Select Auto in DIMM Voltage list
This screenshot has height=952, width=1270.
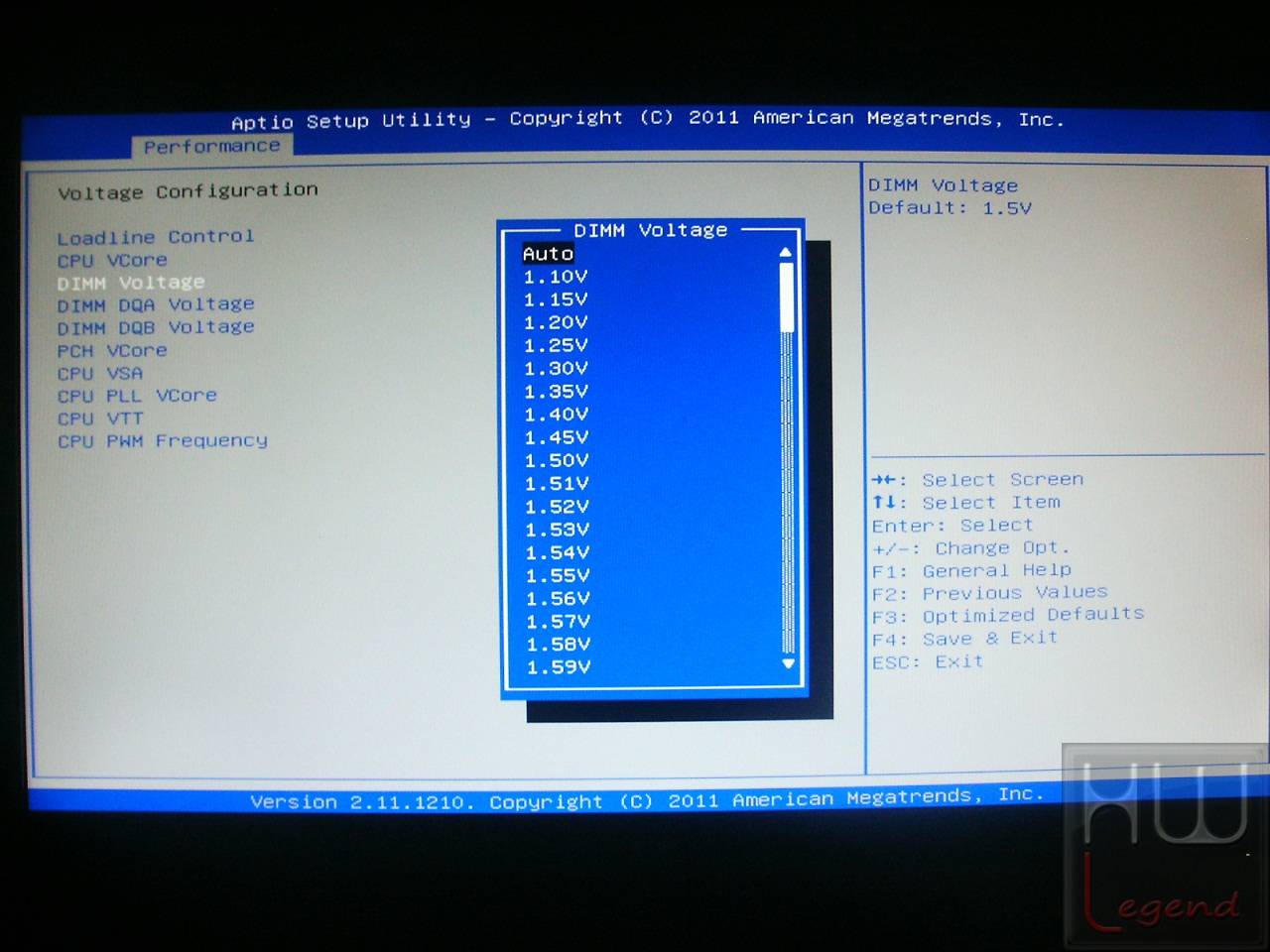tap(548, 254)
